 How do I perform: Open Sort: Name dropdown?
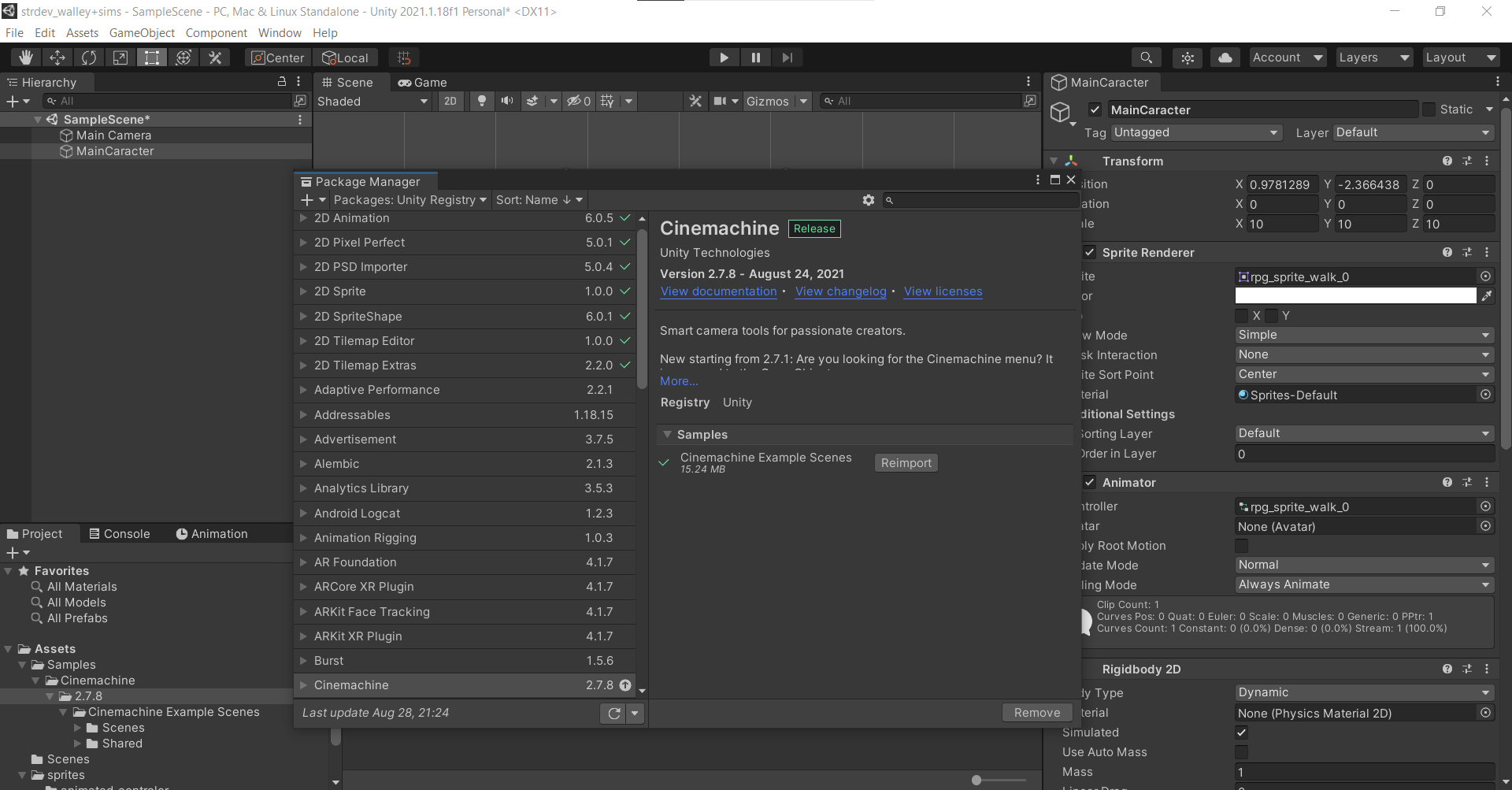point(539,200)
